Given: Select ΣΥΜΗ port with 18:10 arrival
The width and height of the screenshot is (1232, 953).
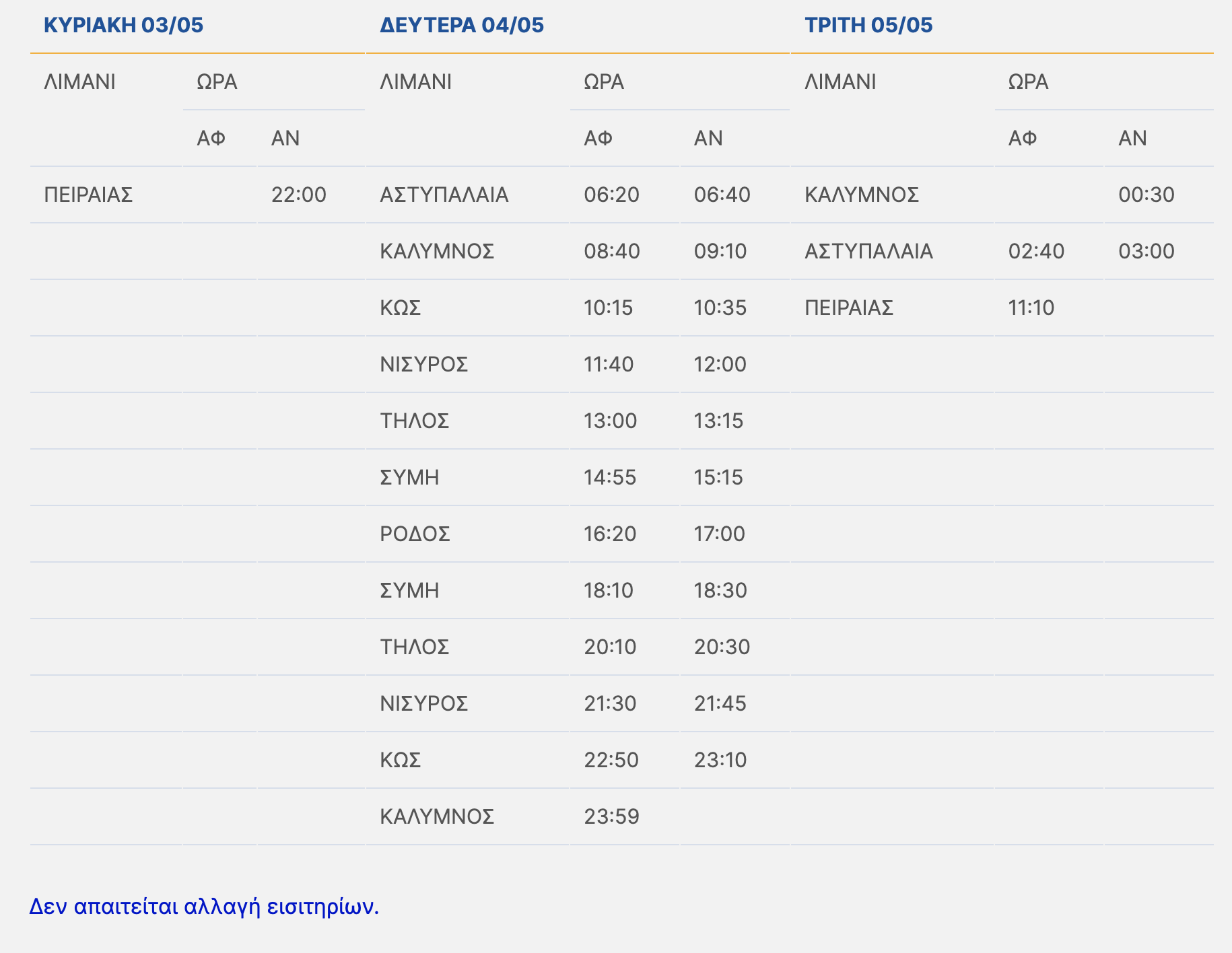Looking at the screenshot, I should [409, 590].
